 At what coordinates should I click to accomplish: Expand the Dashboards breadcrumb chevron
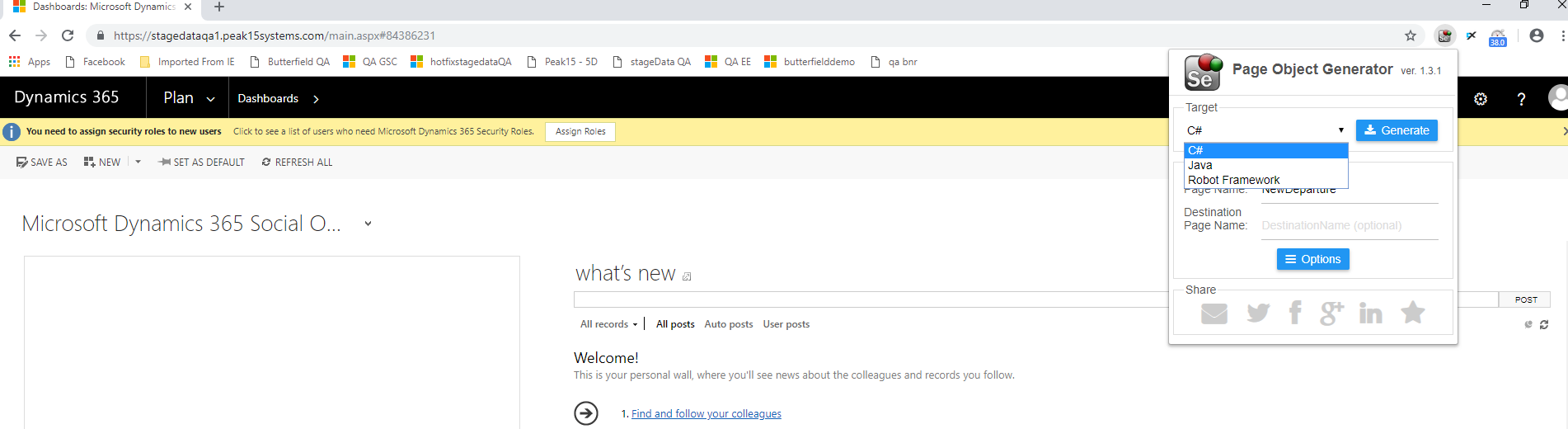pos(316,99)
